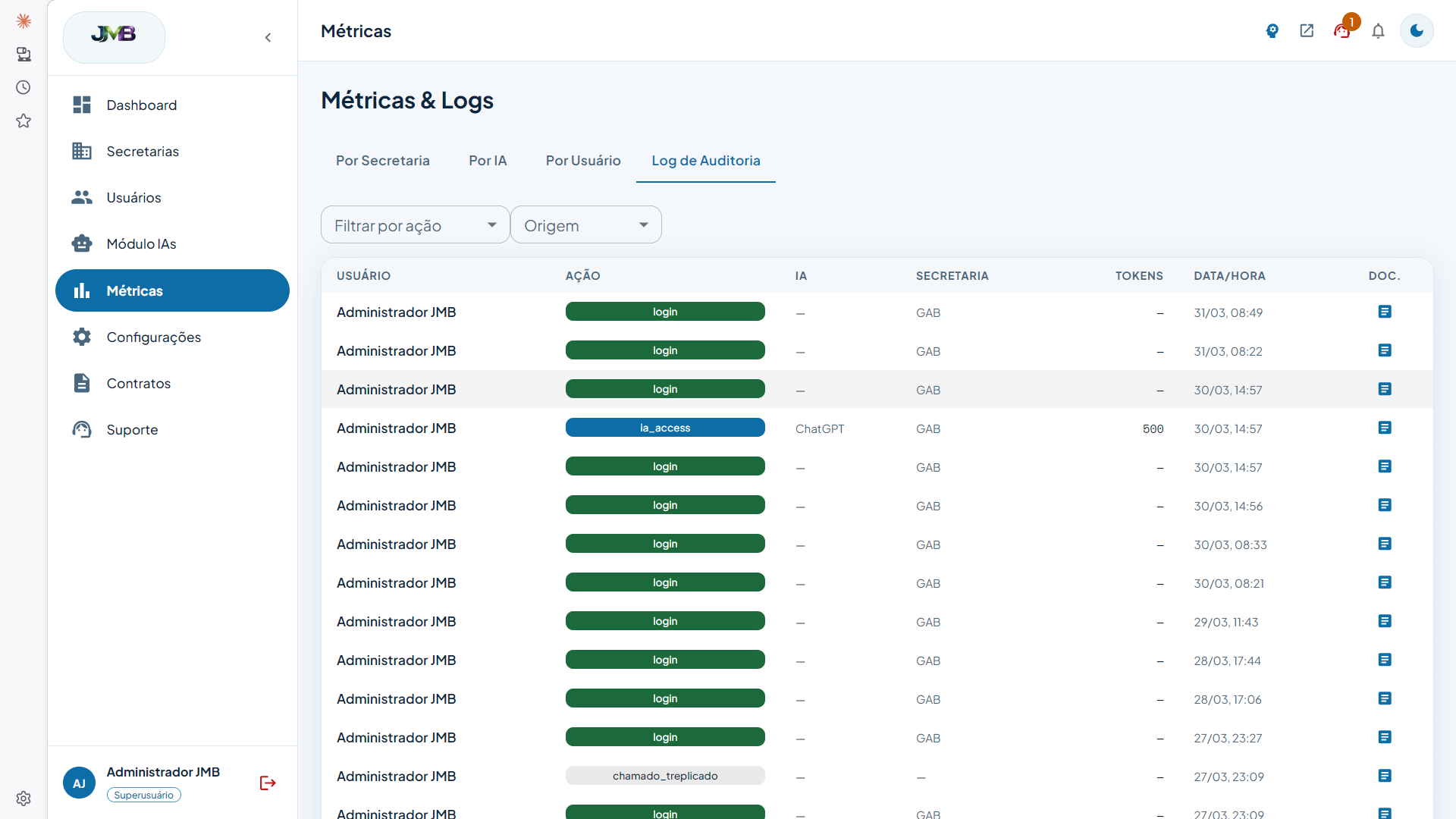Select the Módulo IAs sidebar icon

click(82, 243)
